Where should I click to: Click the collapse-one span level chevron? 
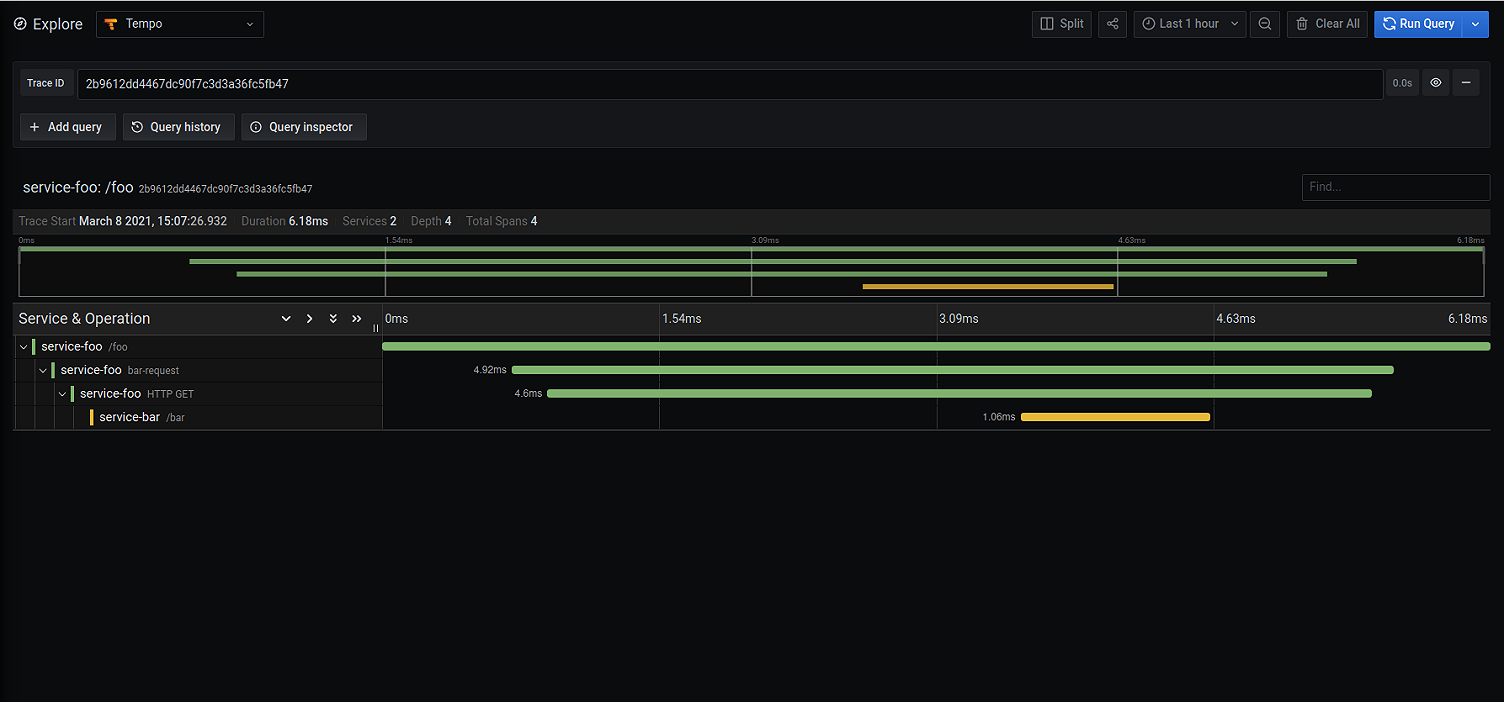click(x=286, y=318)
